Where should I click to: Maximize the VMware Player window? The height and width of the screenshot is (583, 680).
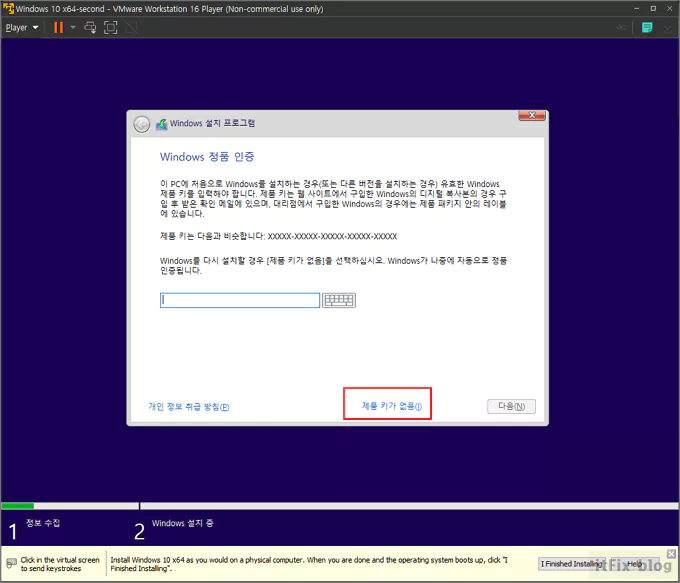point(653,9)
